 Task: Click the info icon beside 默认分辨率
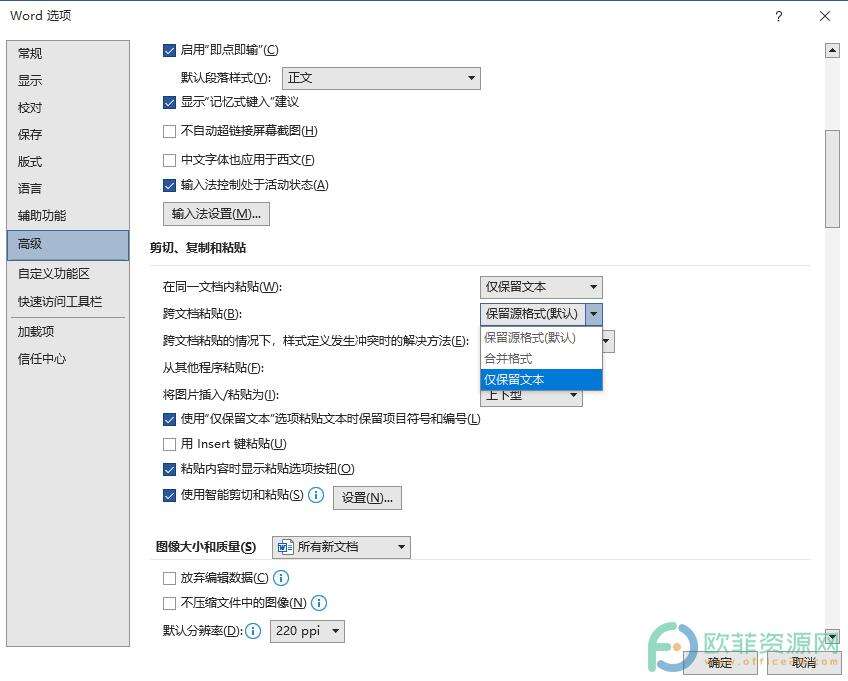point(253,631)
